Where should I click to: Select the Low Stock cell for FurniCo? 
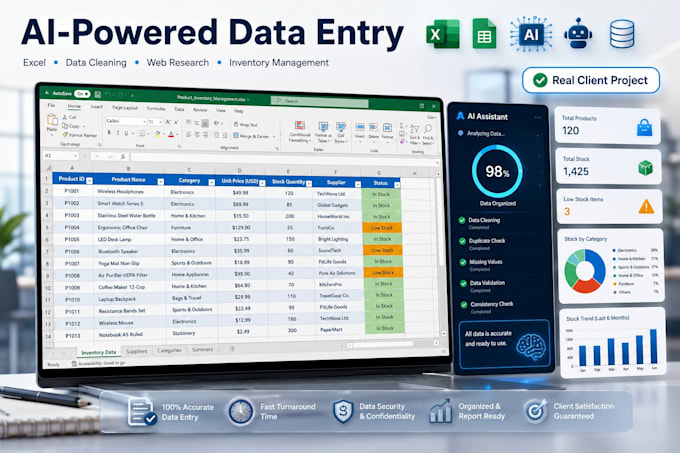(382, 228)
